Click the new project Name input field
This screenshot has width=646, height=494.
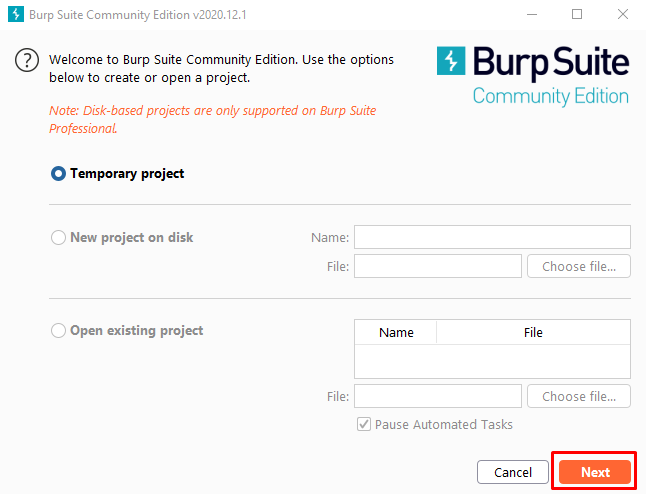tap(492, 237)
